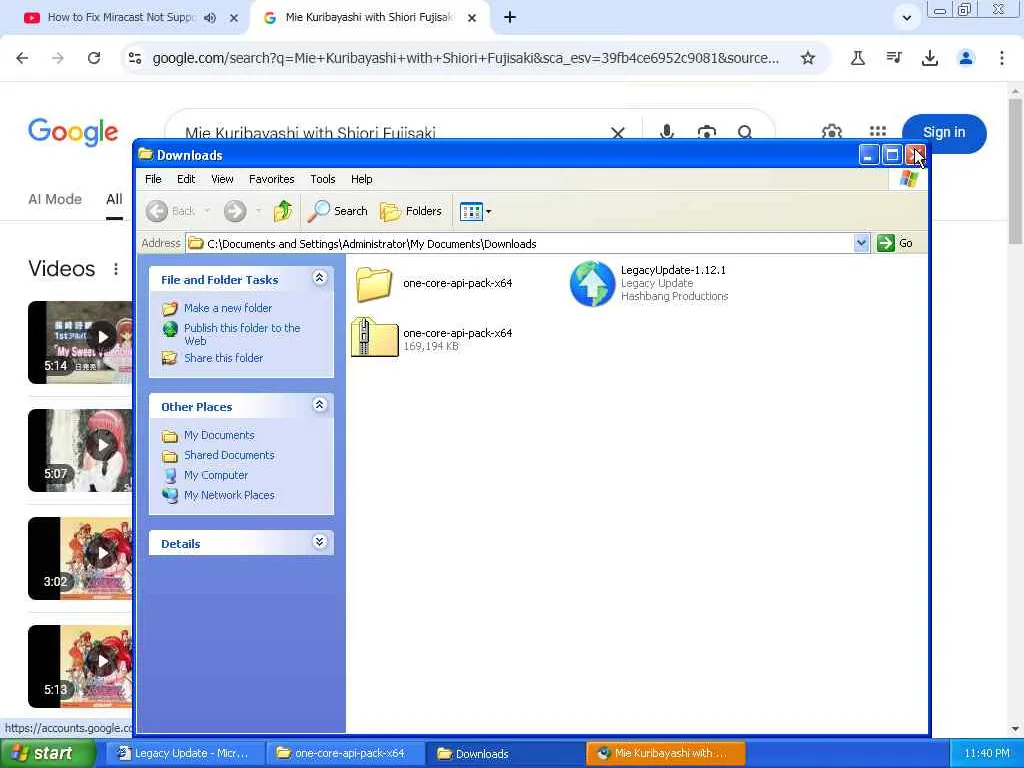Bookmark this page with the star icon
Screen dimensions: 1024x768
[x=808, y=58]
